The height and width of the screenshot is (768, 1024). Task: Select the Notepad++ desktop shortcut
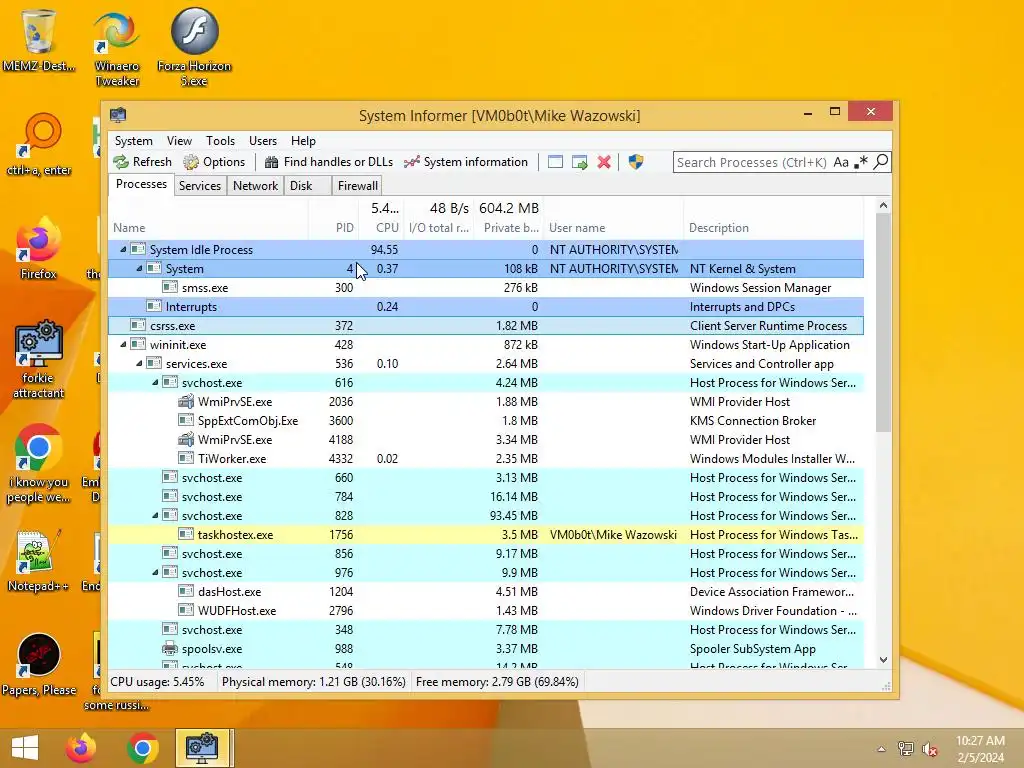point(38,562)
